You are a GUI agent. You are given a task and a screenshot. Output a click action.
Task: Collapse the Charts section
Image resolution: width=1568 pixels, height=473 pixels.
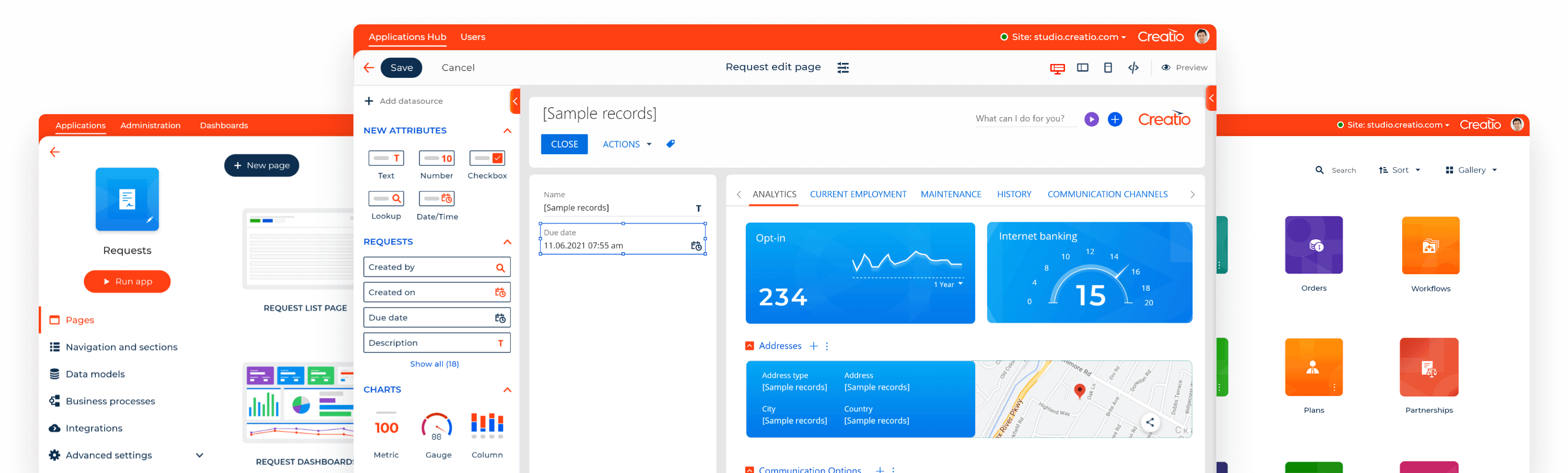(507, 390)
